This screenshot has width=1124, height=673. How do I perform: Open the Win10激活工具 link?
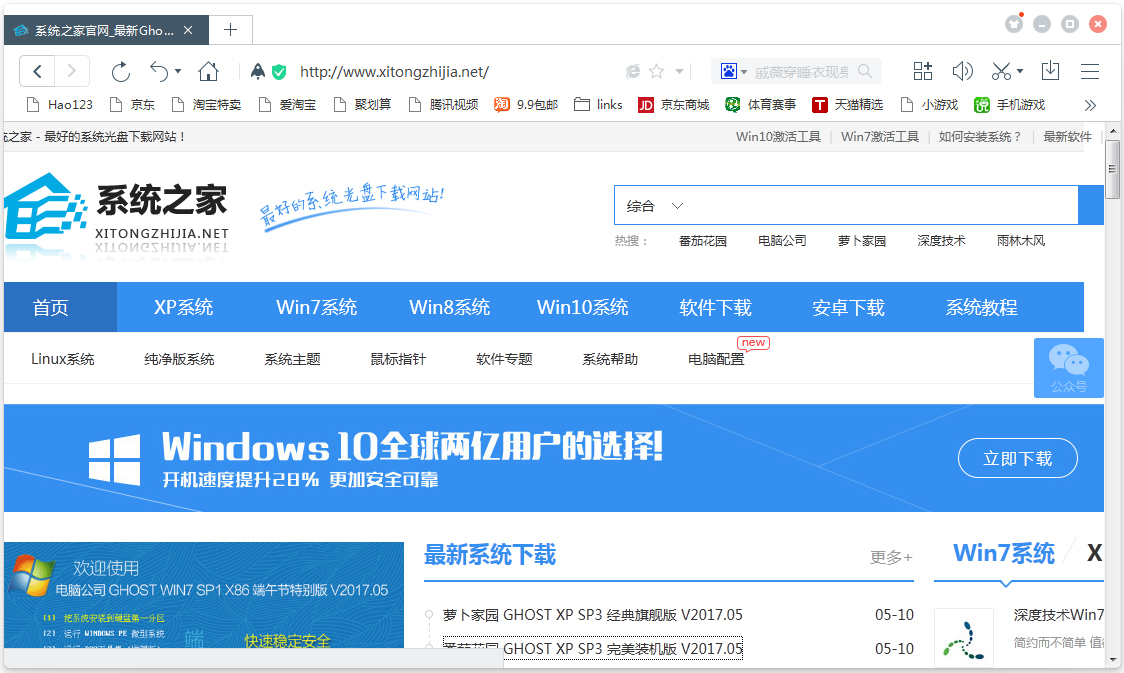[778, 136]
